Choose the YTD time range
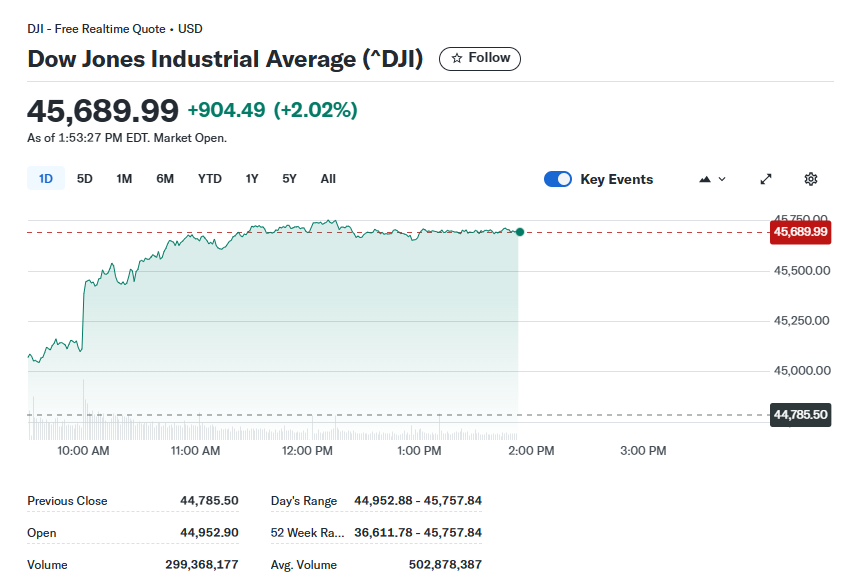Screen dimensions: 856x587 210,179
